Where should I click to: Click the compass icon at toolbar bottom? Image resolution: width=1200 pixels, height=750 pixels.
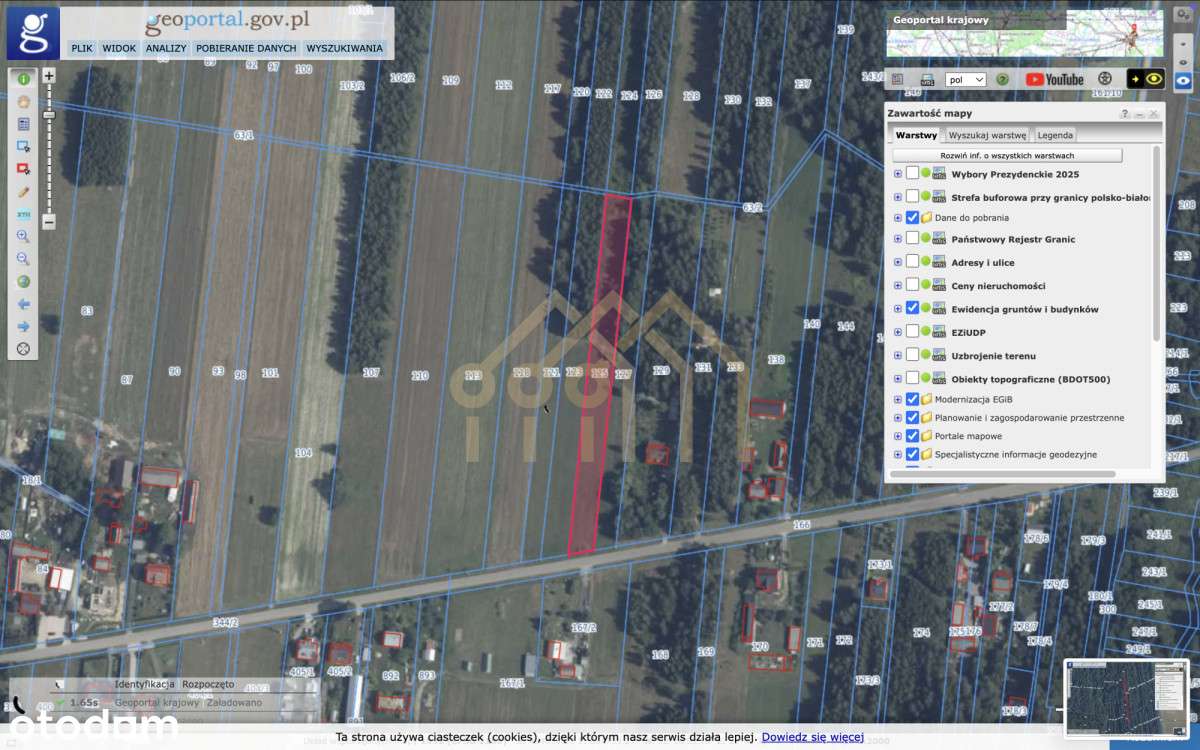[23, 349]
